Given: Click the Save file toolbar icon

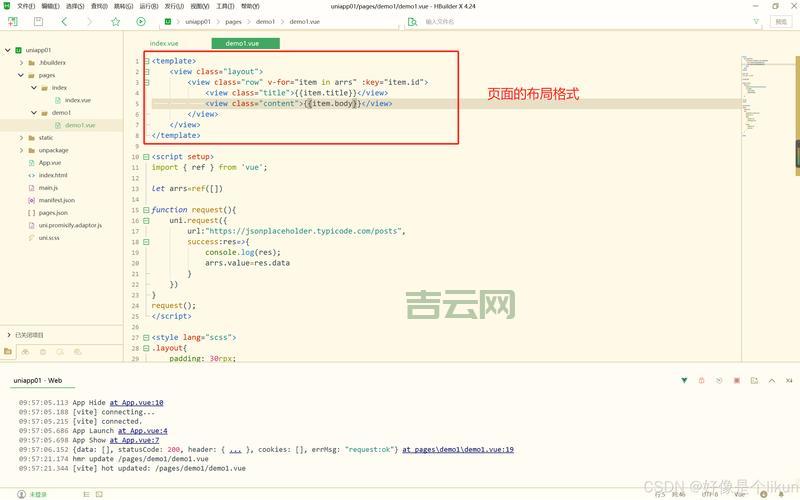Looking at the screenshot, I should pyautogui.click(x=38, y=21).
